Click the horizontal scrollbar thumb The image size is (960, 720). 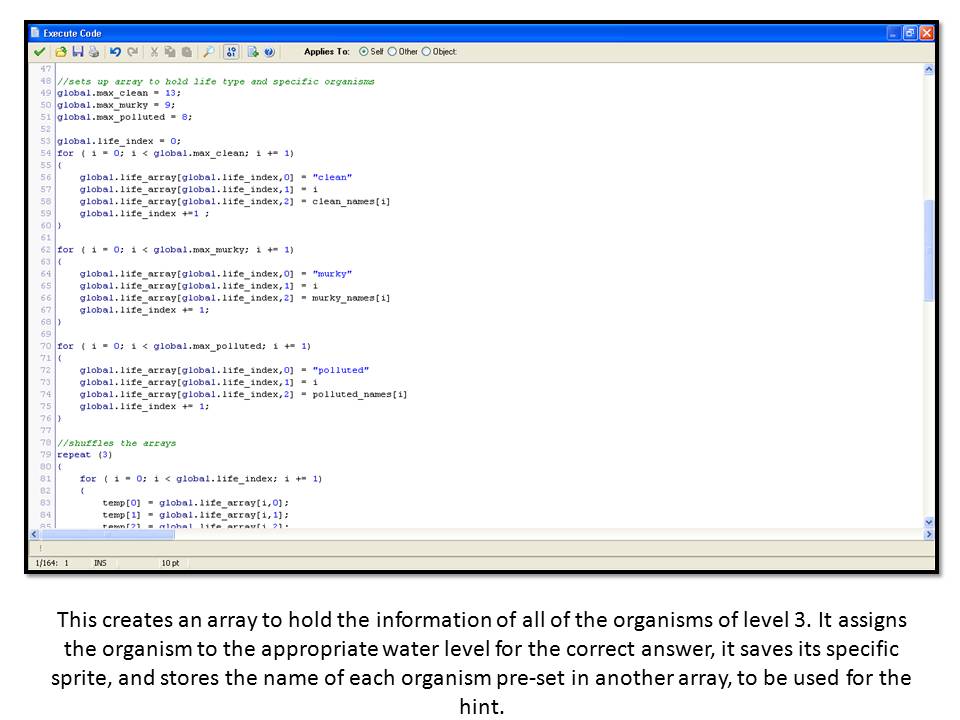click(x=107, y=534)
